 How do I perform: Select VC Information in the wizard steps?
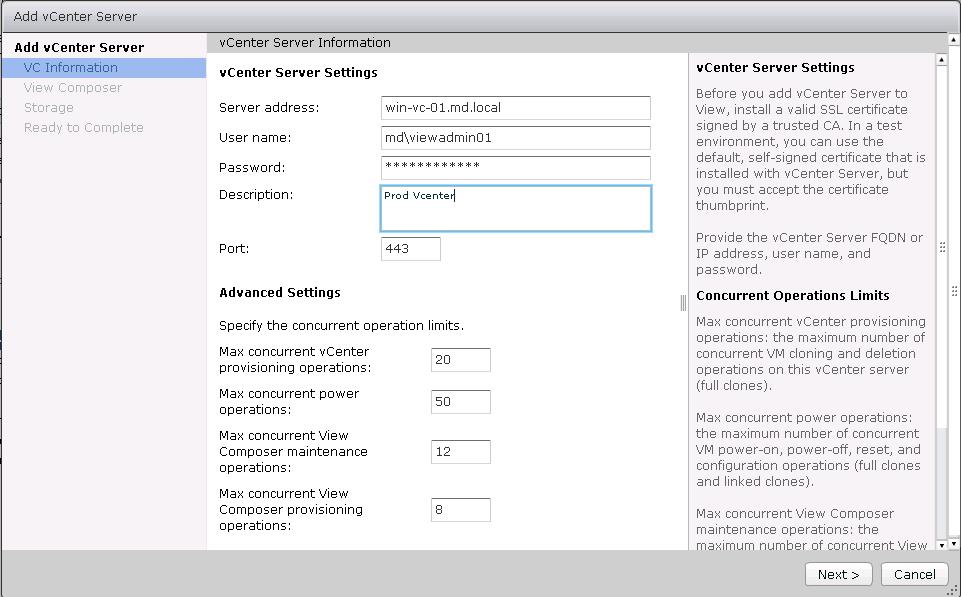pos(71,68)
